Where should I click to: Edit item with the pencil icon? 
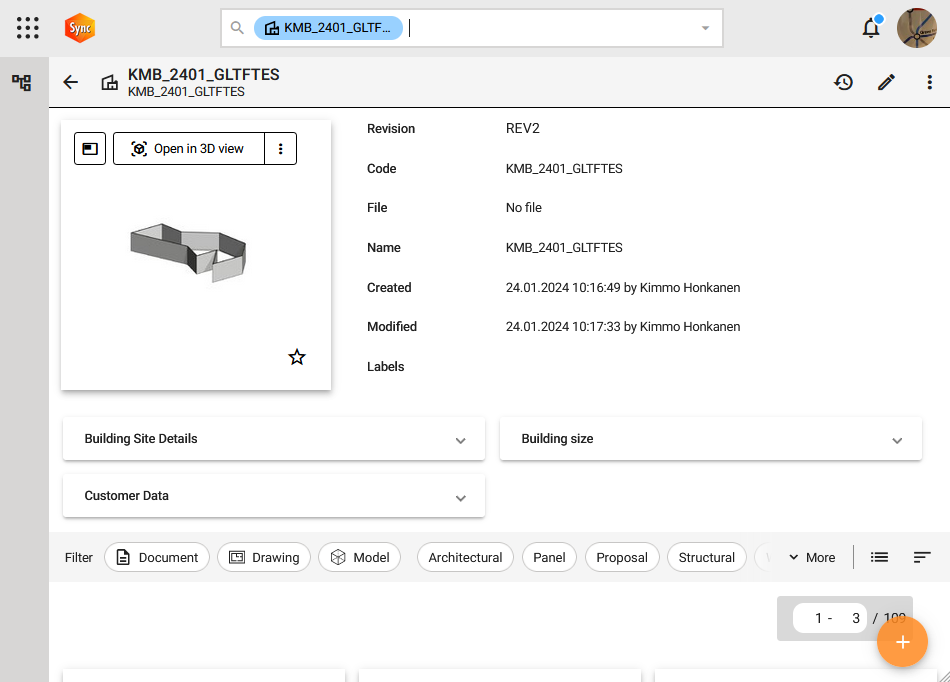click(886, 83)
